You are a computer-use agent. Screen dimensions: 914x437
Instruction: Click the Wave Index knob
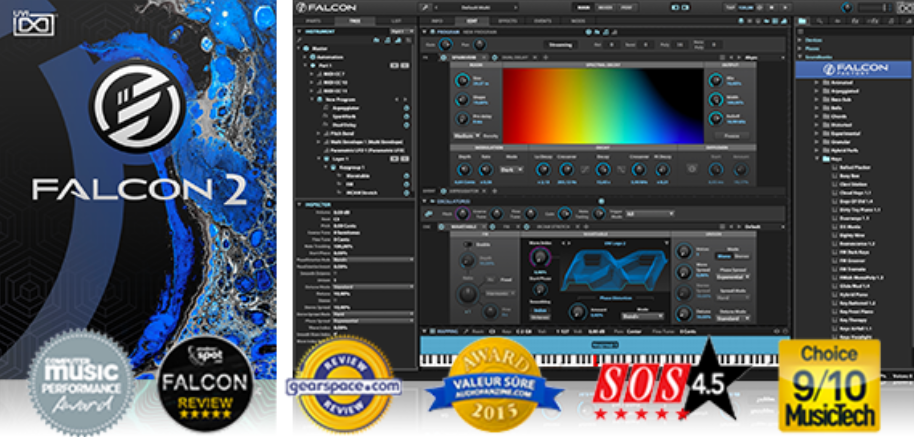pos(539,256)
